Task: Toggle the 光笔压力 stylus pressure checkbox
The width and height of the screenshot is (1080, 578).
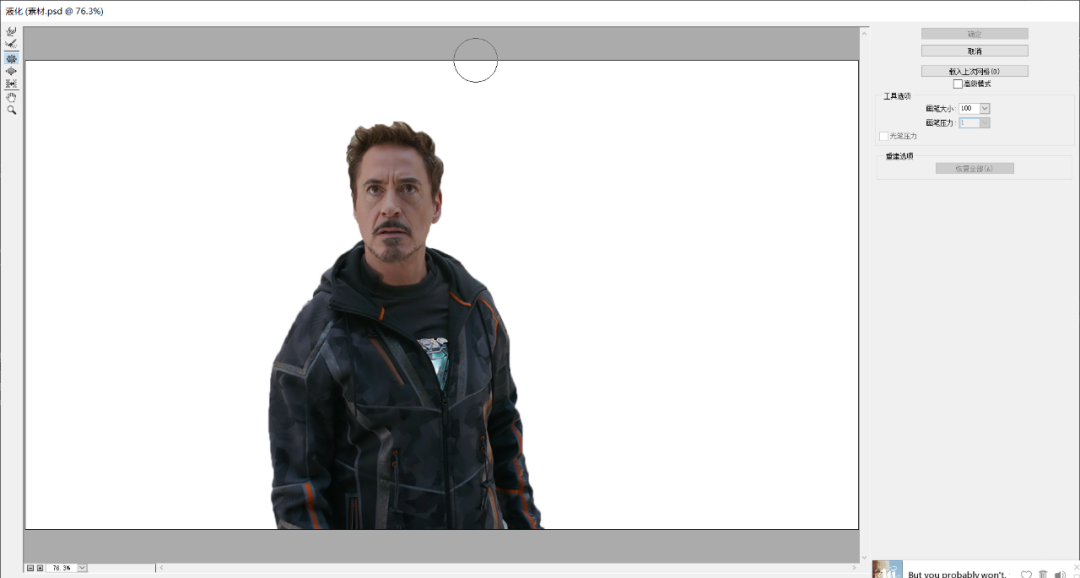Action: point(884,136)
